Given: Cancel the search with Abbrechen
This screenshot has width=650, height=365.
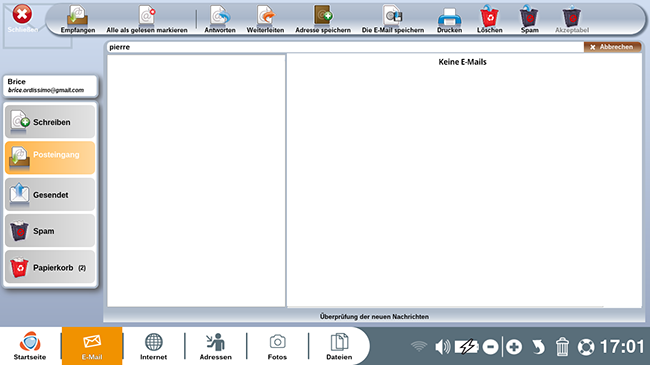Looking at the screenshot, I should tap(612, 47).
